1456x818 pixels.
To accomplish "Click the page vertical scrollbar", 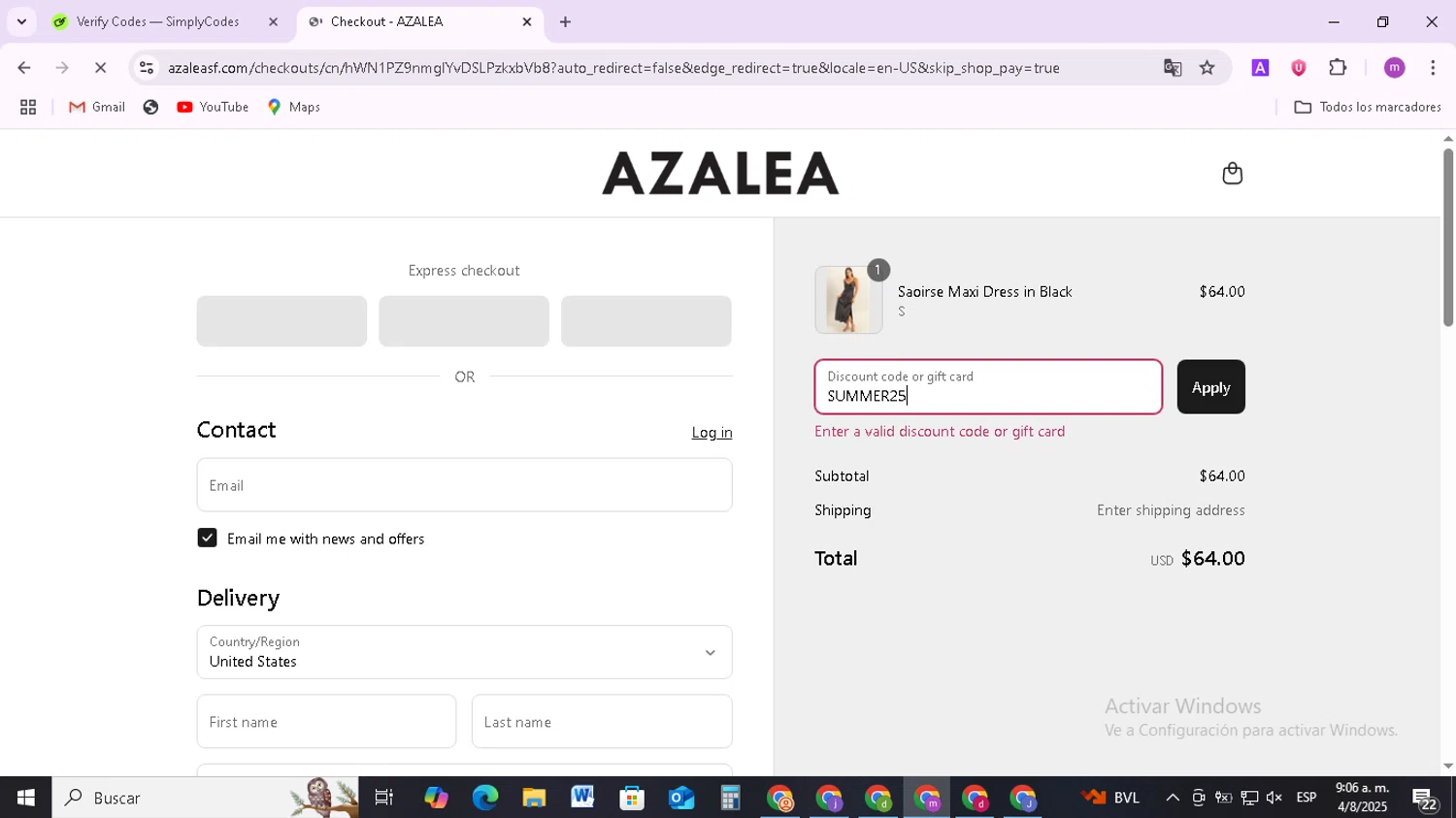I will (1447, 238).
